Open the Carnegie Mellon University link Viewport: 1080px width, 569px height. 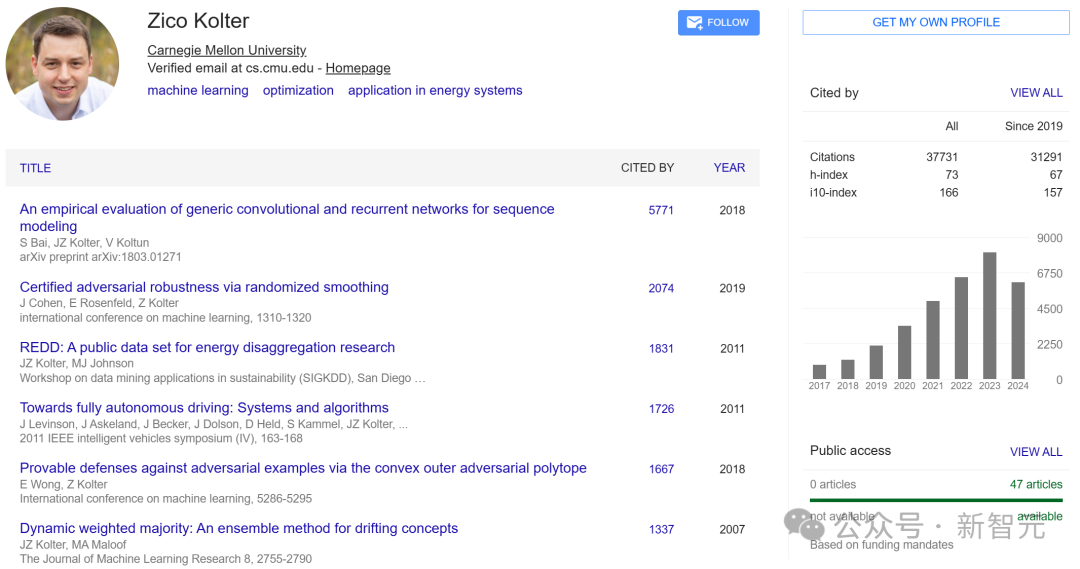[x=226, y=50]
